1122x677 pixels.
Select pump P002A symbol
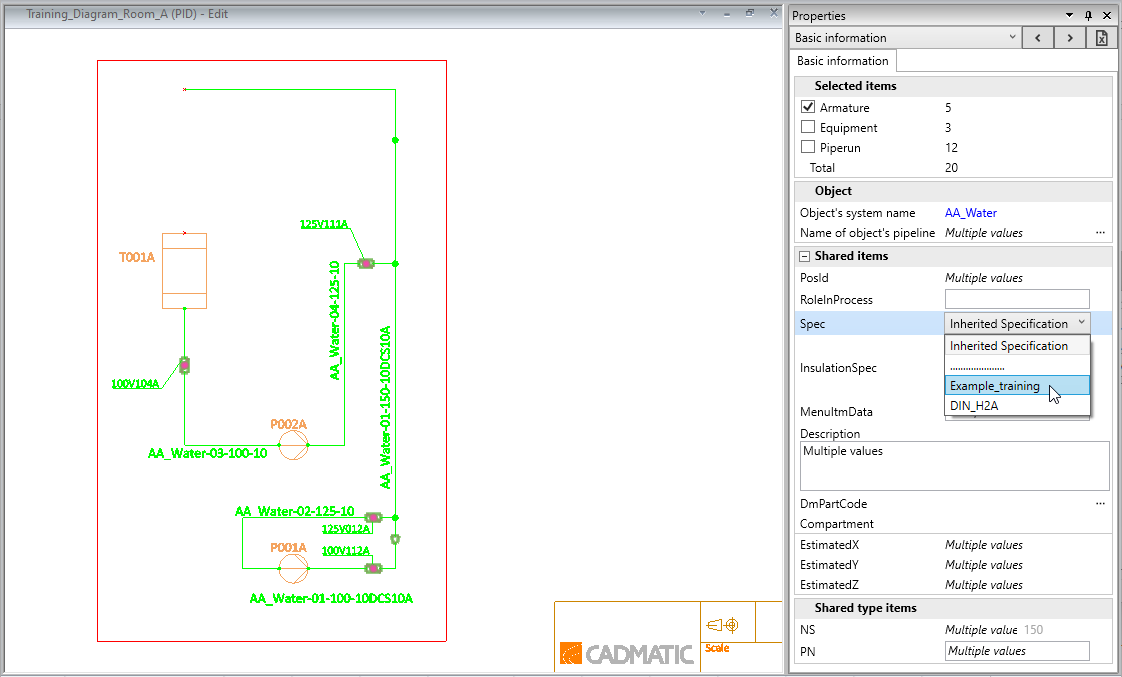coord(293,445)
